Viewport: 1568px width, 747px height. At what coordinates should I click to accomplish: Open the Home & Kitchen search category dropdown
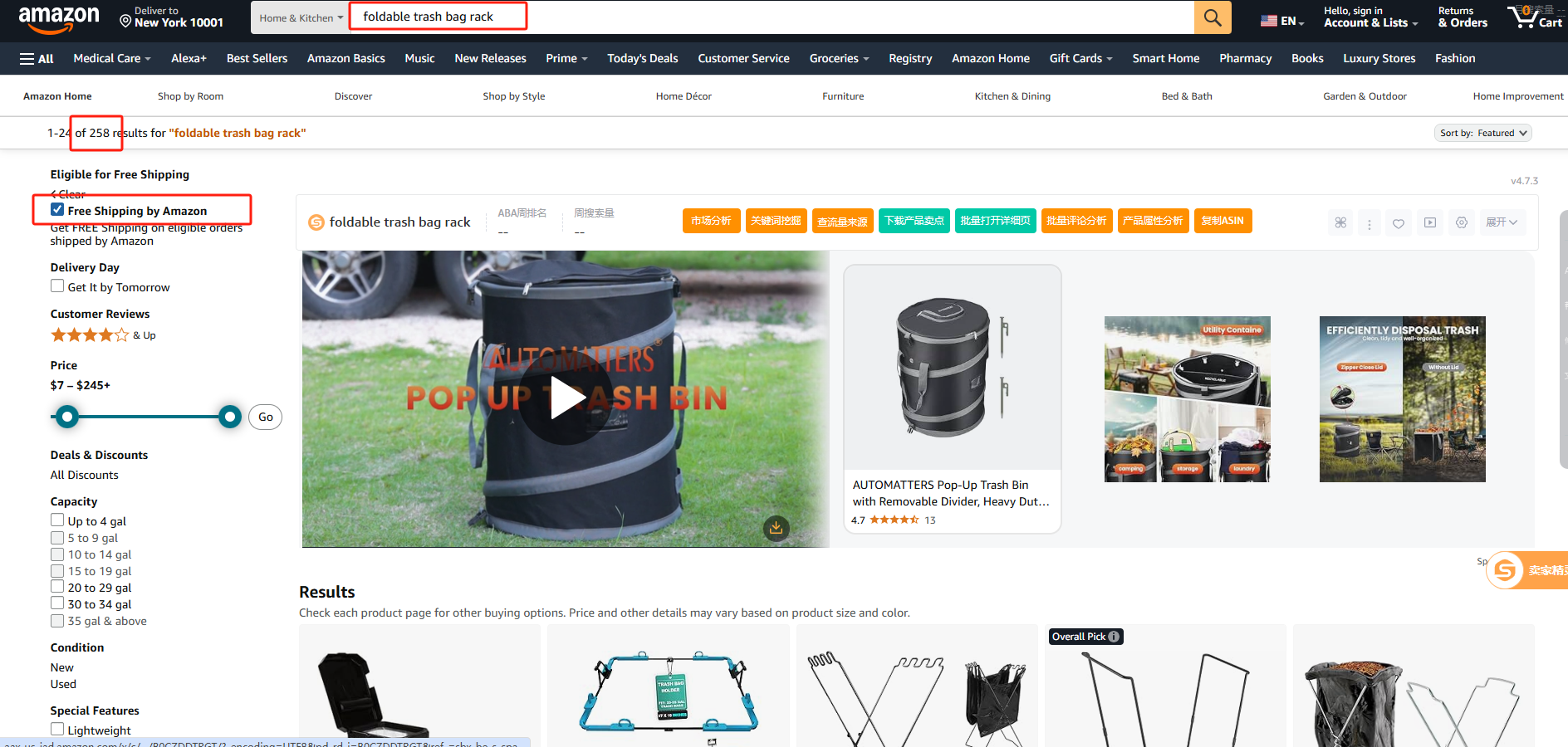coord(301,17)
